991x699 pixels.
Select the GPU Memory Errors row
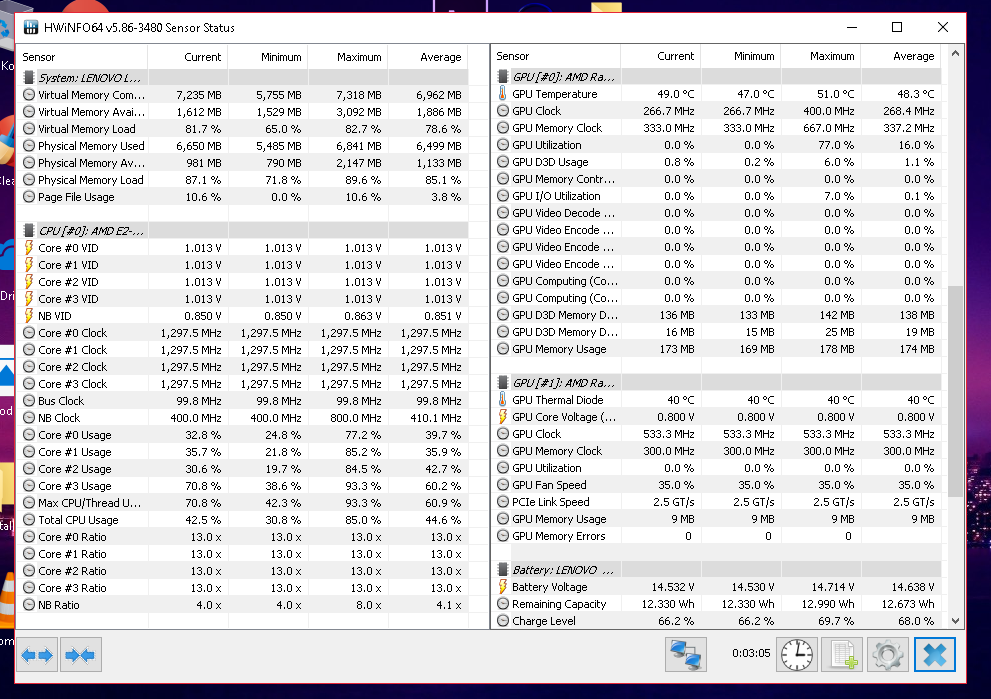(x=717, y=536)
